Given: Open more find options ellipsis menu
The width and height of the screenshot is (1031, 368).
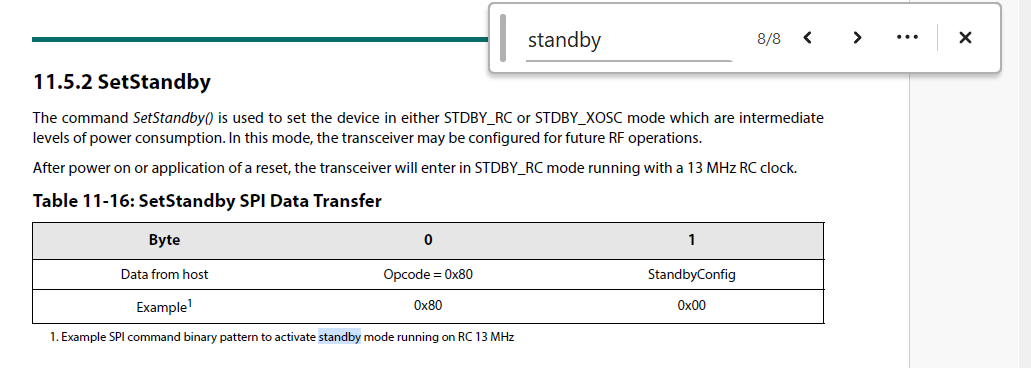Looking at the screenshot, I should (907, 37).
